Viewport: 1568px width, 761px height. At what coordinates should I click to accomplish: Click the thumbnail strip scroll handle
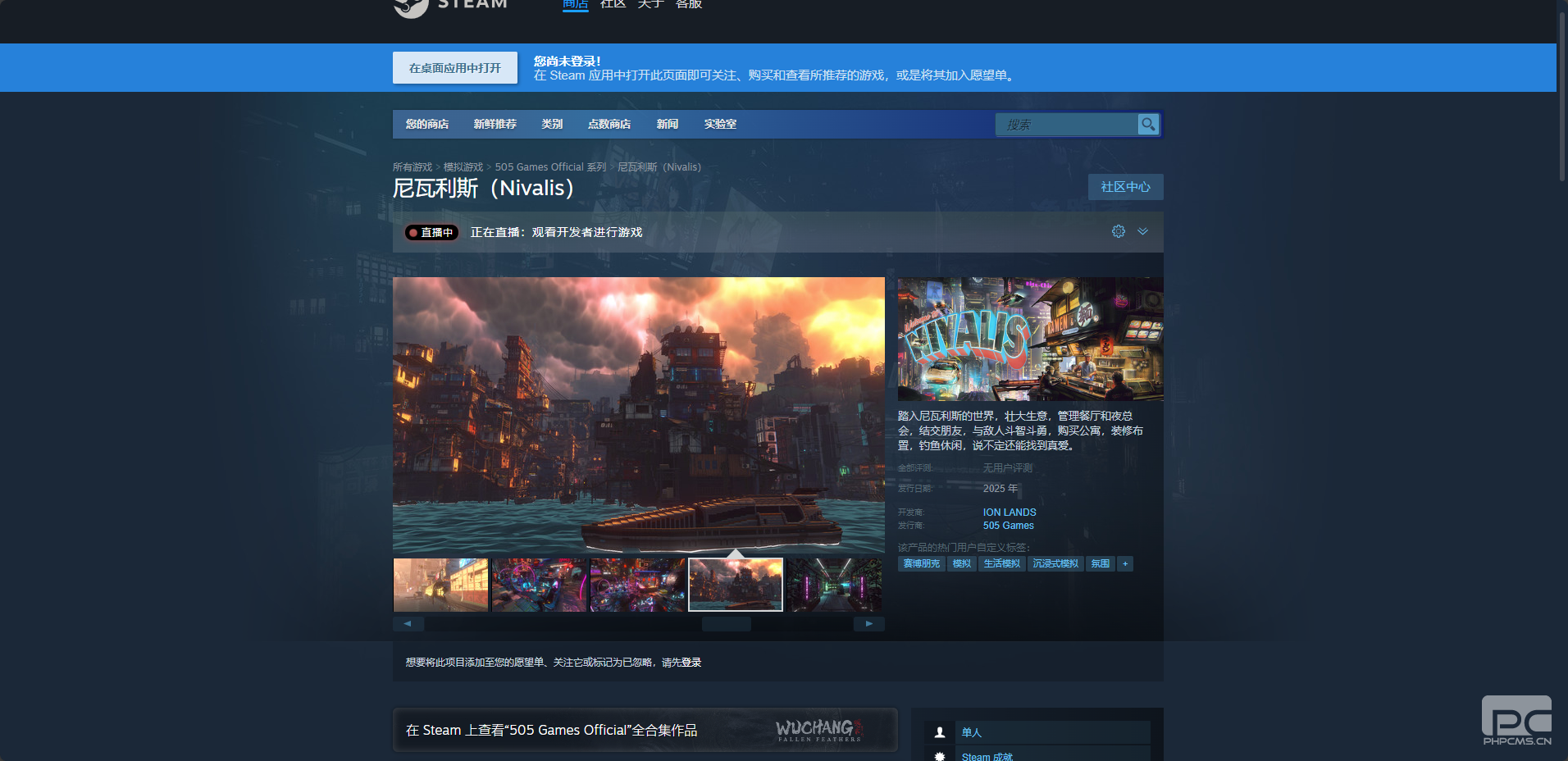tap(727, 624)
